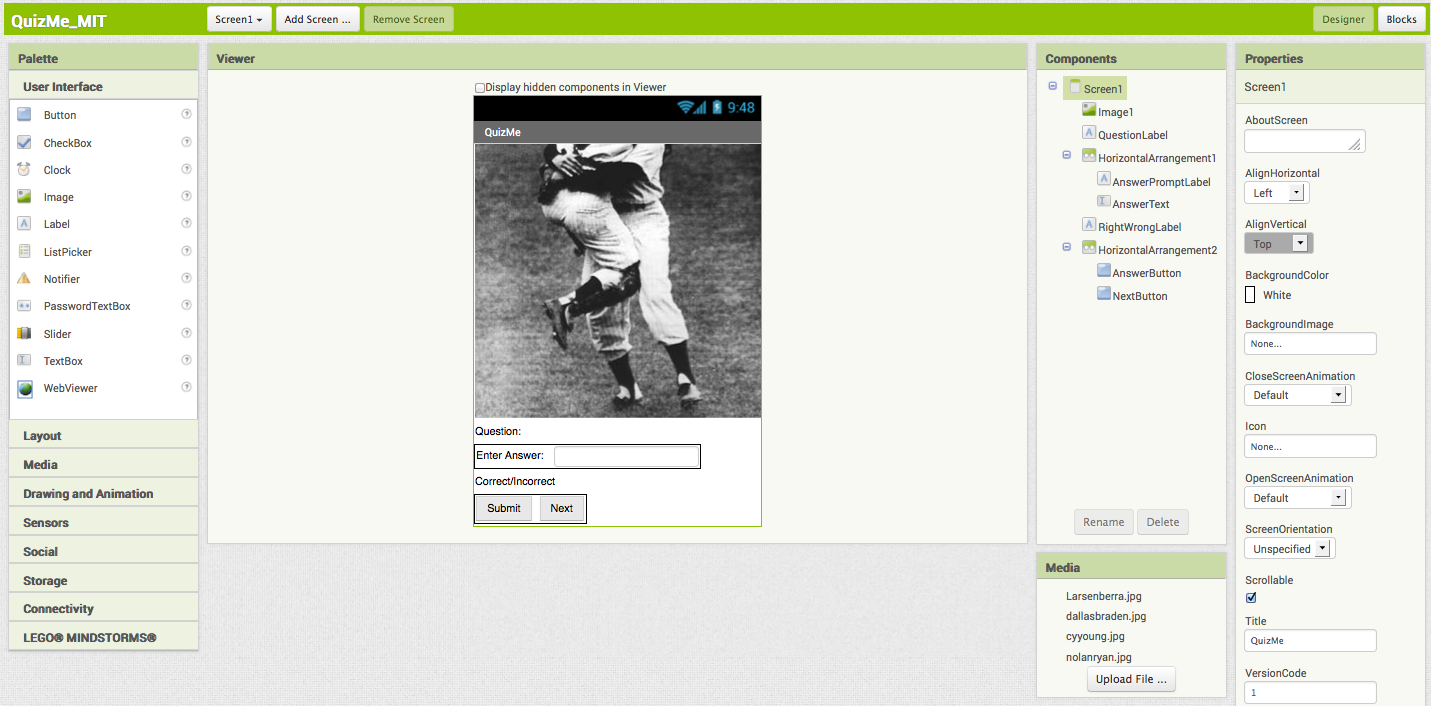The width and height of the screenshot is (1431, 706).
Task: Open the Screen1 screen selector dropdown
Action: (240, 19)
